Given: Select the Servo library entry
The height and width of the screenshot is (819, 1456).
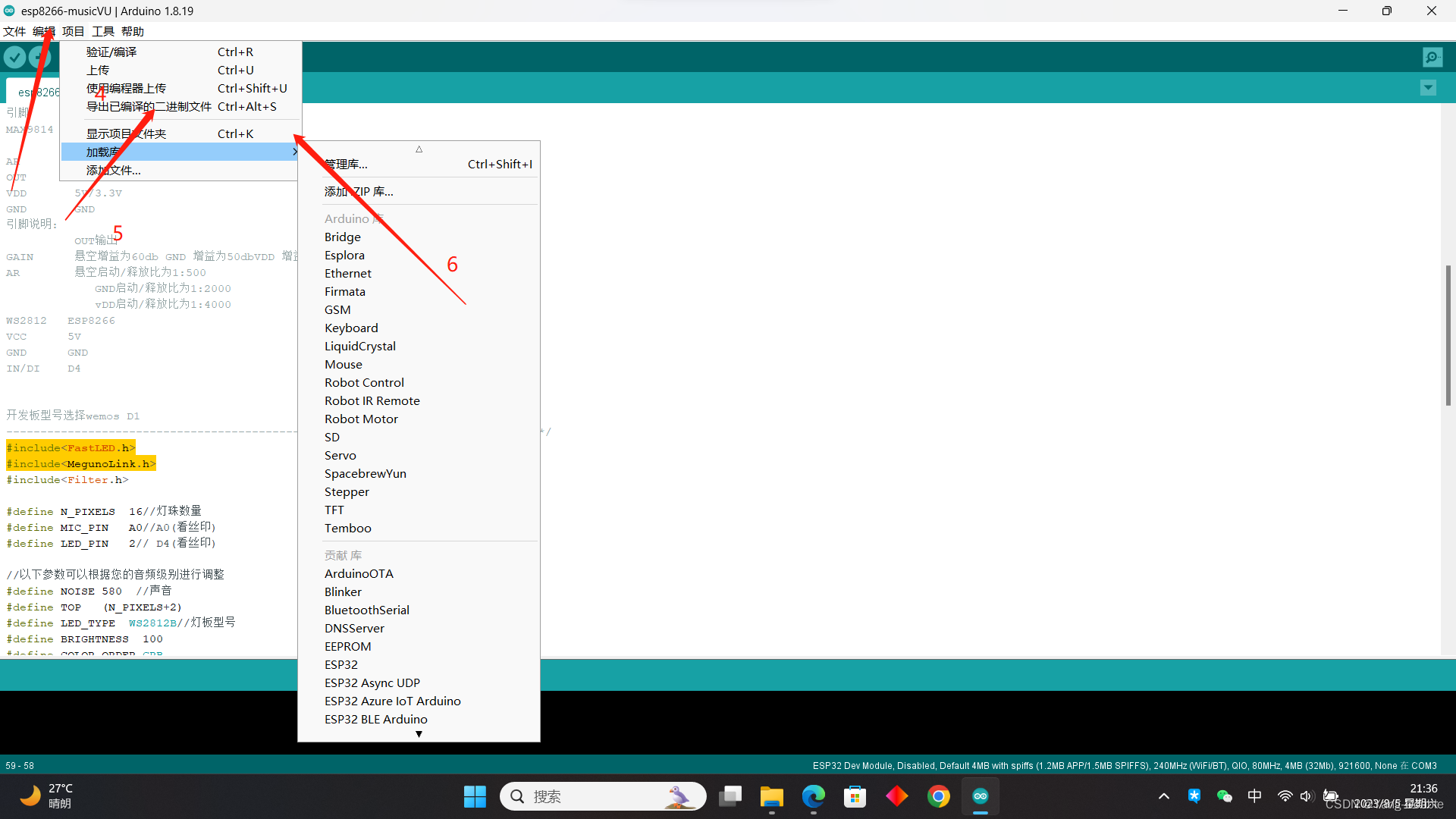Looking at the screenshot, I should [340, 455].
